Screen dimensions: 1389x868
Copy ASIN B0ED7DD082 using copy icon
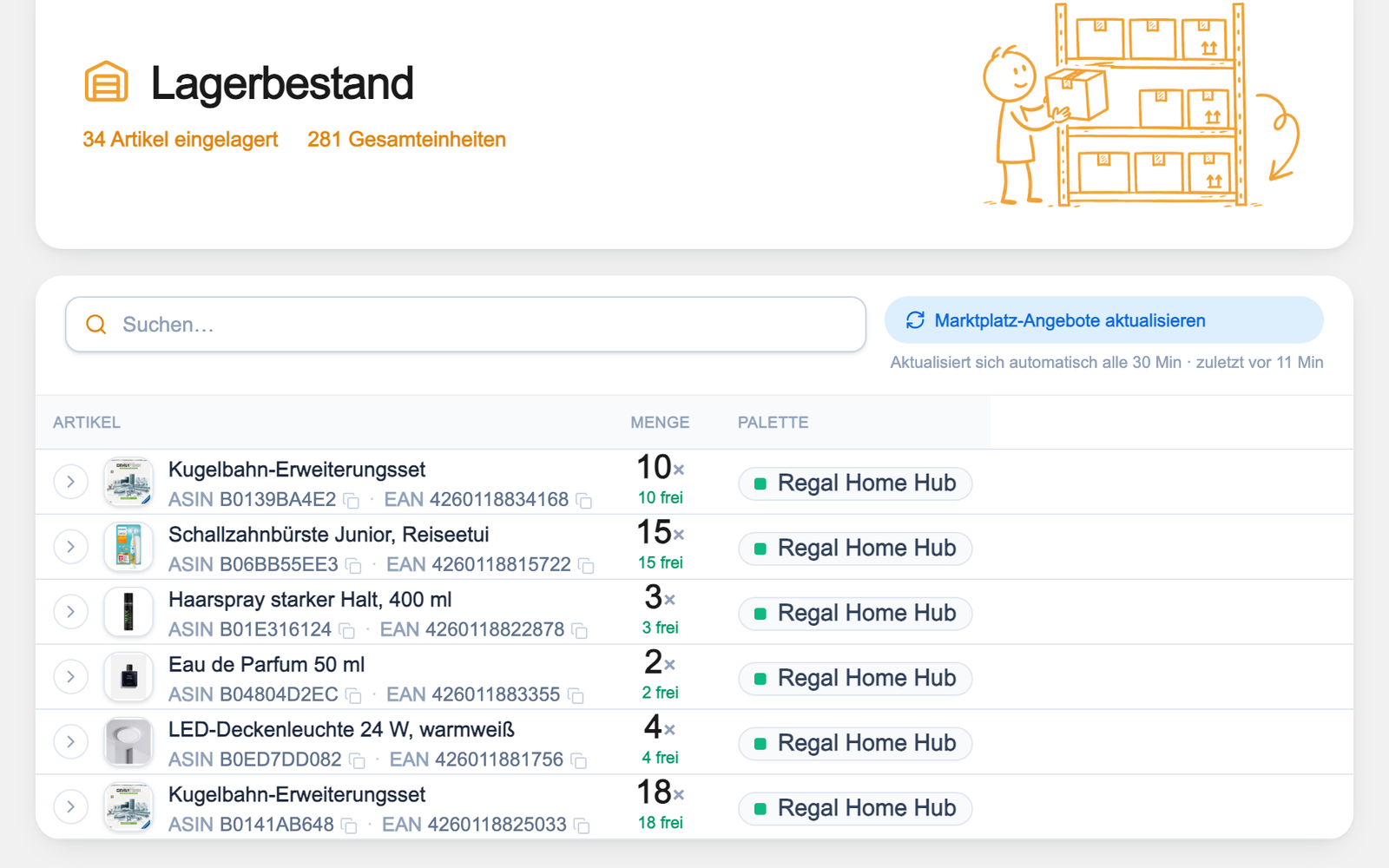coord(357,761)
